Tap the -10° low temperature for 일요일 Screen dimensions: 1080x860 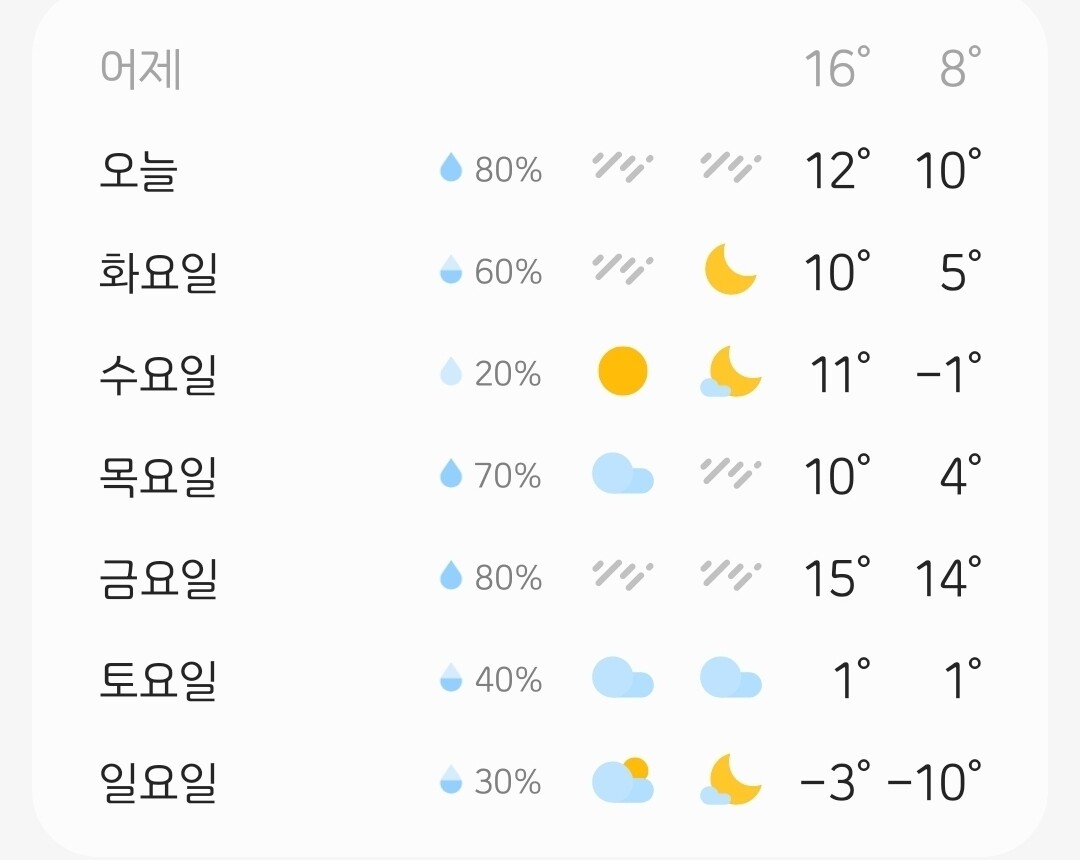[x=934, y=782]
